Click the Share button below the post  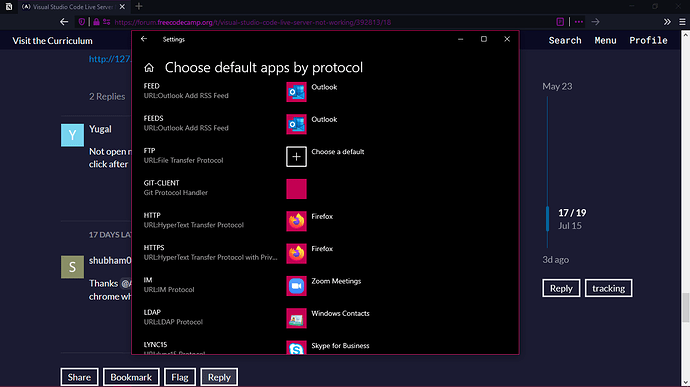tap(79, 377)
